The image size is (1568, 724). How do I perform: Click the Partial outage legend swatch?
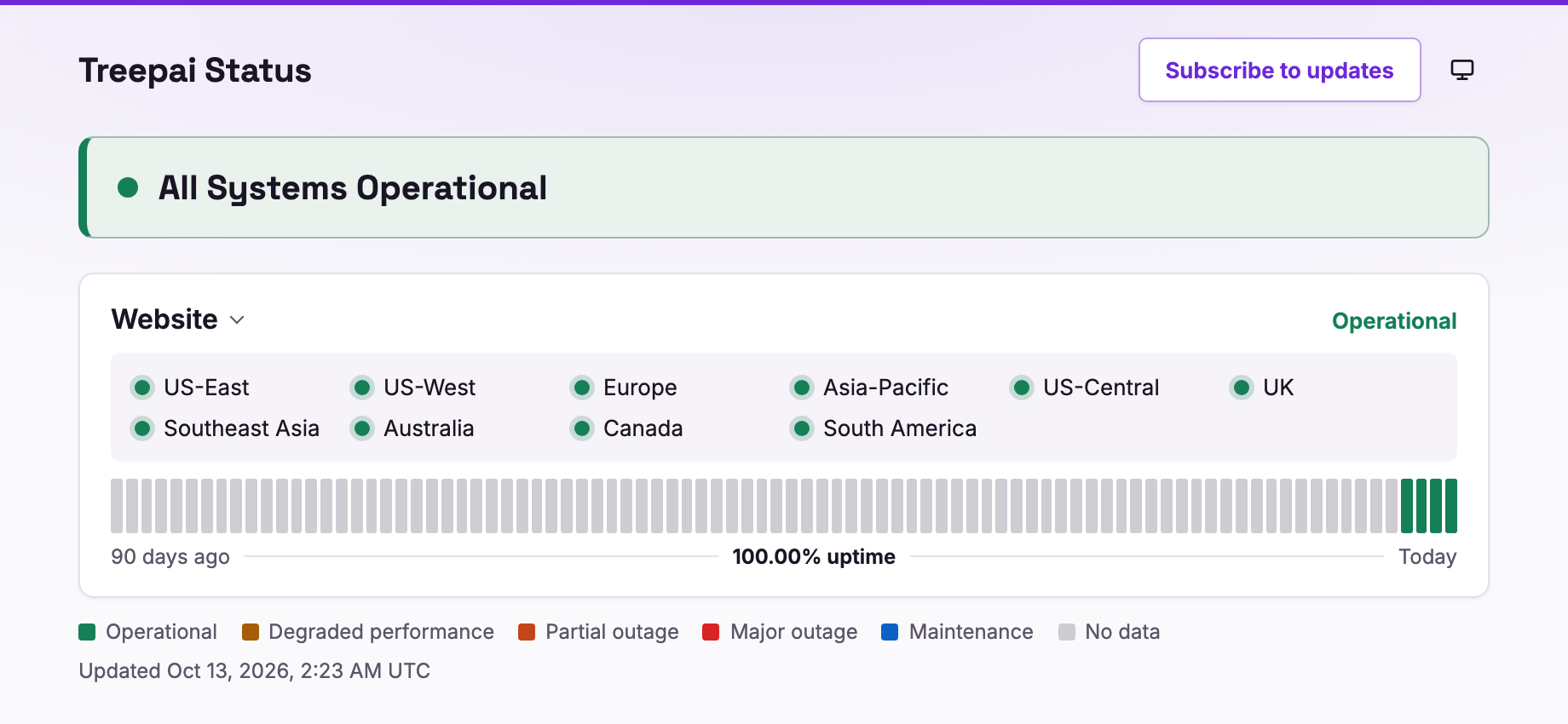pos(527,632)
